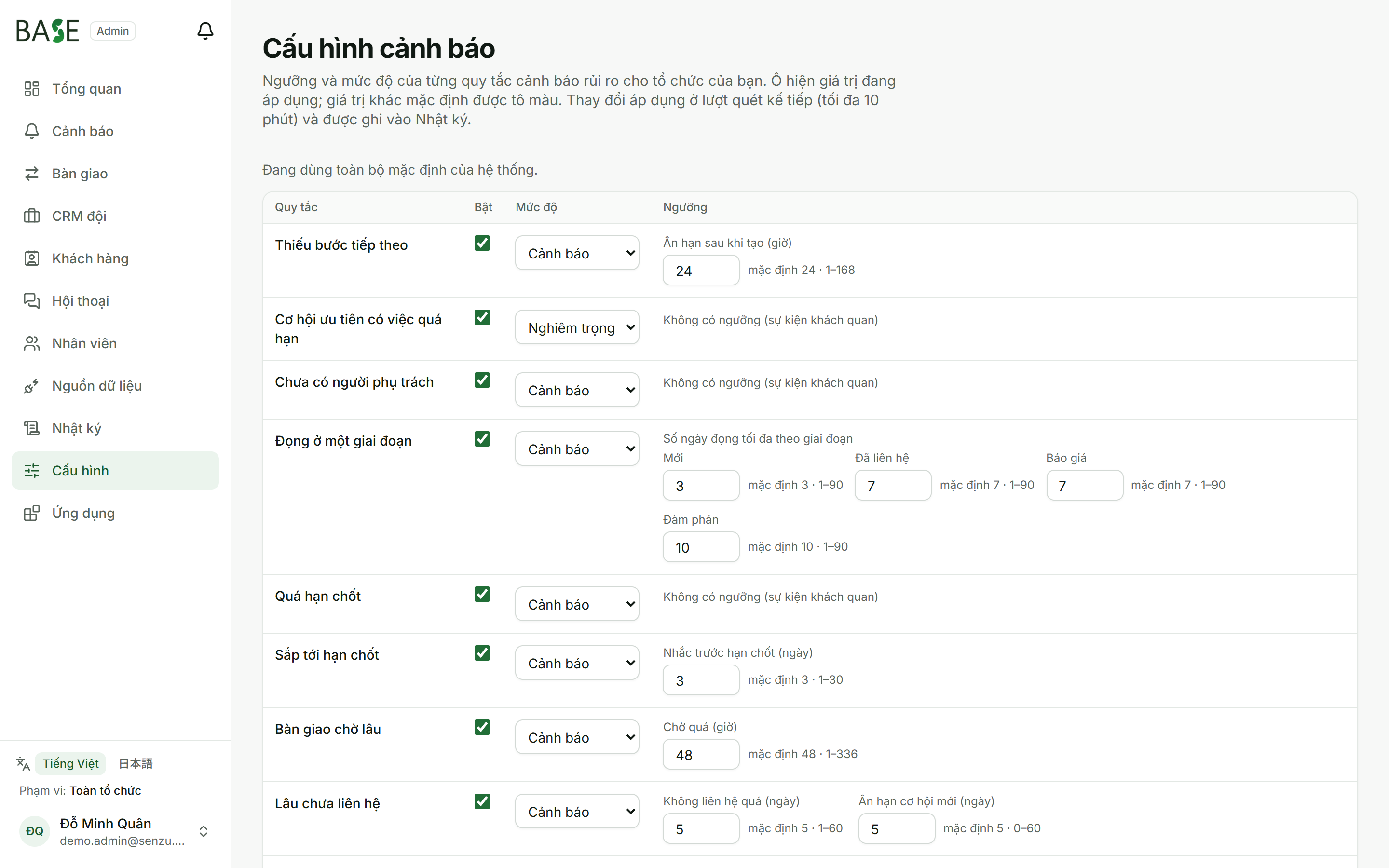Click the CRM đội briefcase icon
The height and width of the screenshot is (868, 1389).
pyautogui.click(x=31, y=217)
